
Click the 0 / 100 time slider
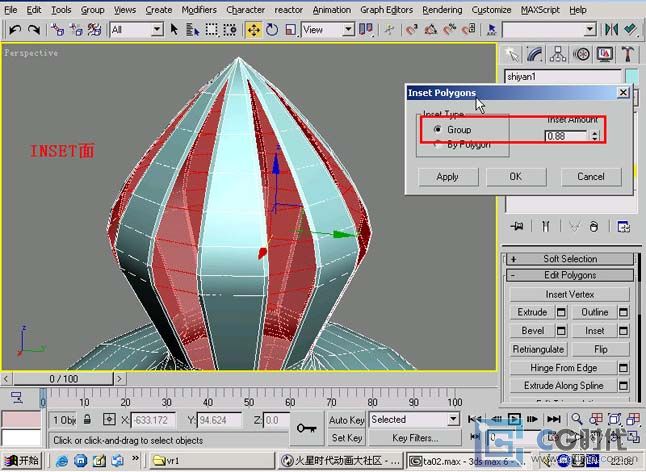(x=63, y=379)
